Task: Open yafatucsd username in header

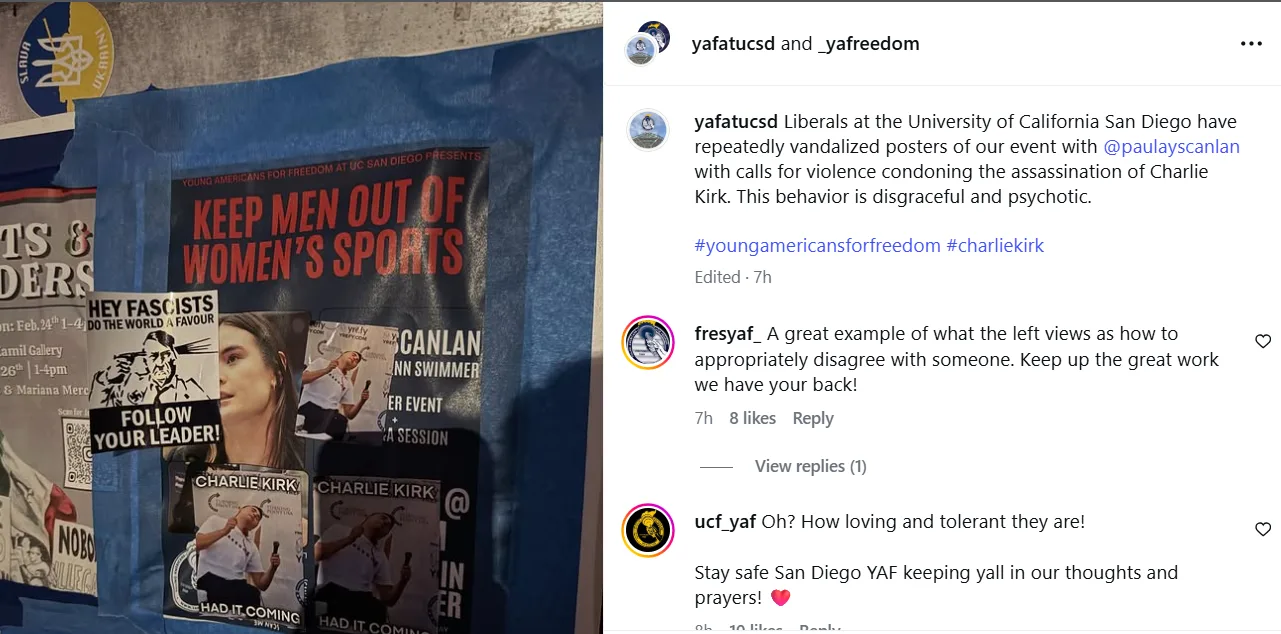Action: pyautogui.click(x=733, y=44)
